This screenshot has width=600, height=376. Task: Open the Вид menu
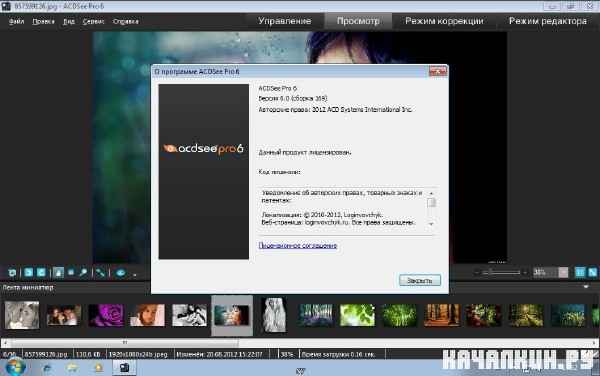69,21
